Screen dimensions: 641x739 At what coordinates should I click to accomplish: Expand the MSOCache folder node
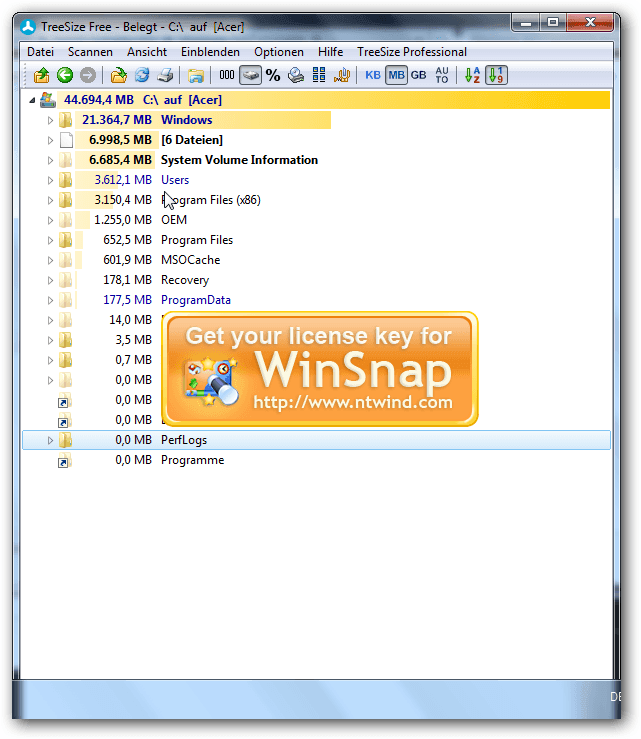click(50, 261)
